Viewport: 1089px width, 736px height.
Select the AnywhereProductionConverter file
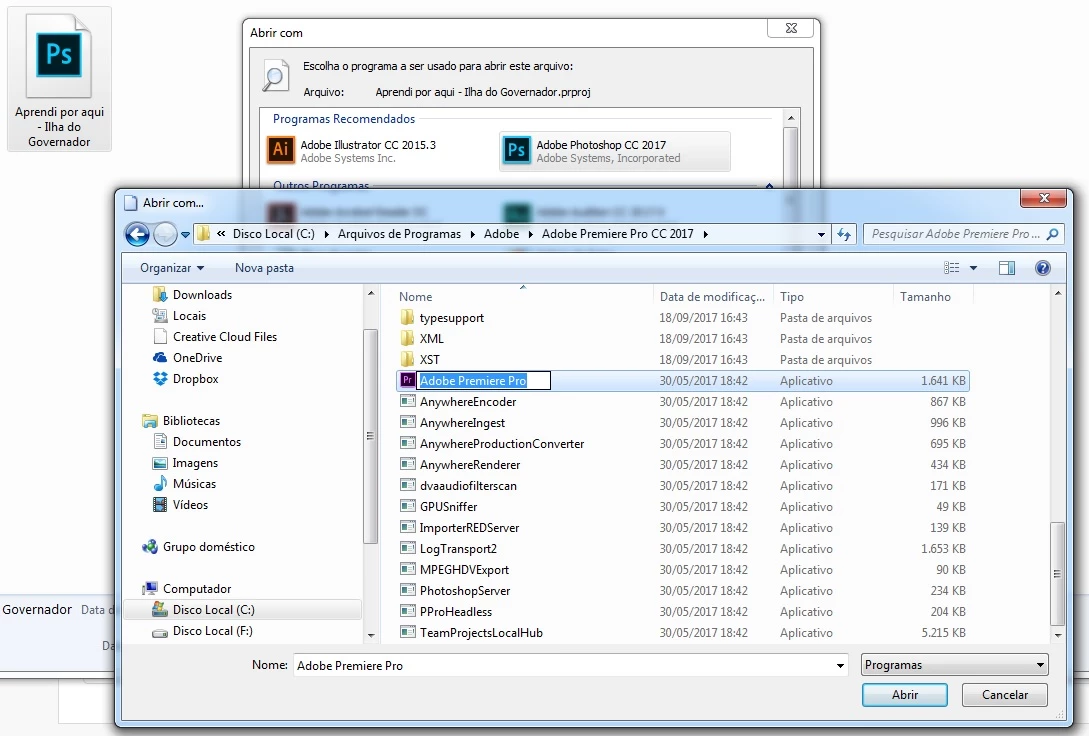[501, 444]
